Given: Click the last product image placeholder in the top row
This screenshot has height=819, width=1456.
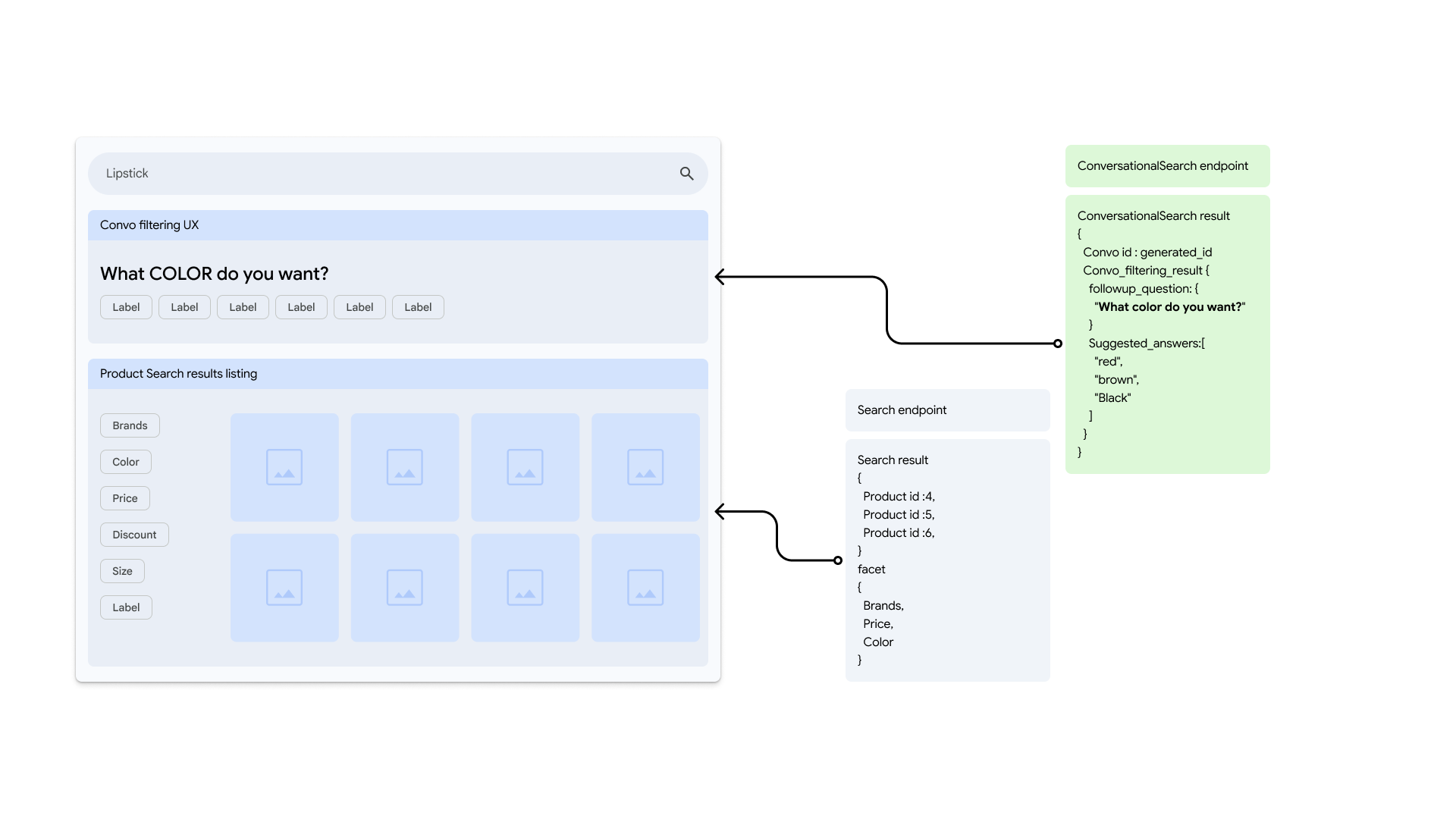Looking at the screenshot, I should [x=645, y=467].
